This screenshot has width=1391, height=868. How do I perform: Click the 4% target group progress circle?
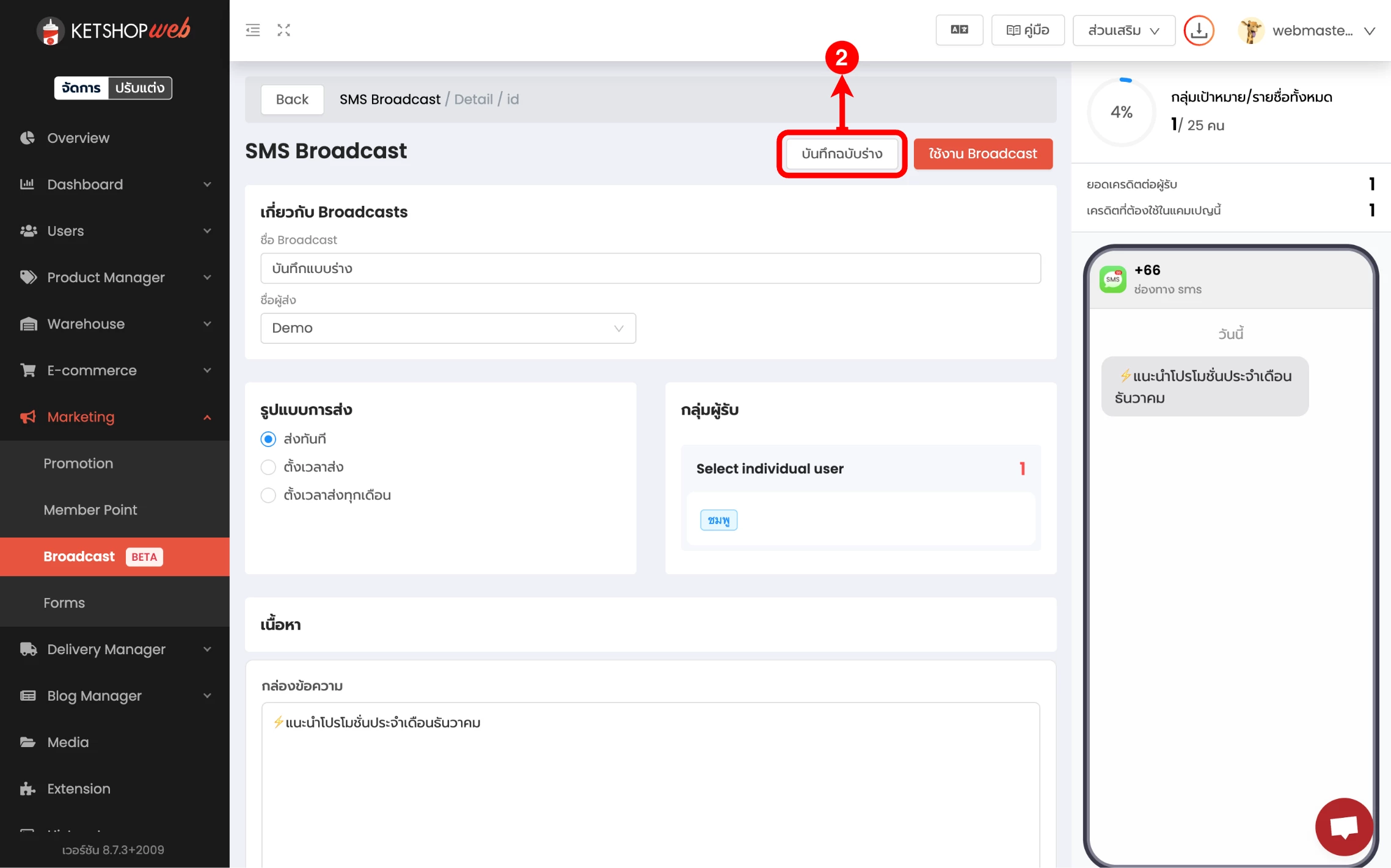coord(1121,112)
